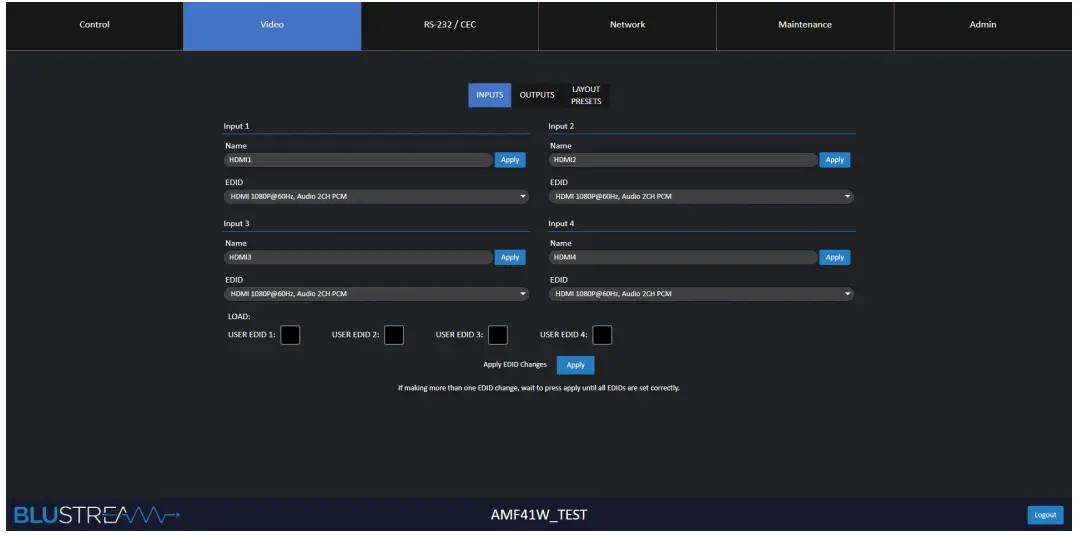The image size is (1077, 536).
Task: Switch to the Network tab
Action: pyautogui.click(x=628, y=25)
